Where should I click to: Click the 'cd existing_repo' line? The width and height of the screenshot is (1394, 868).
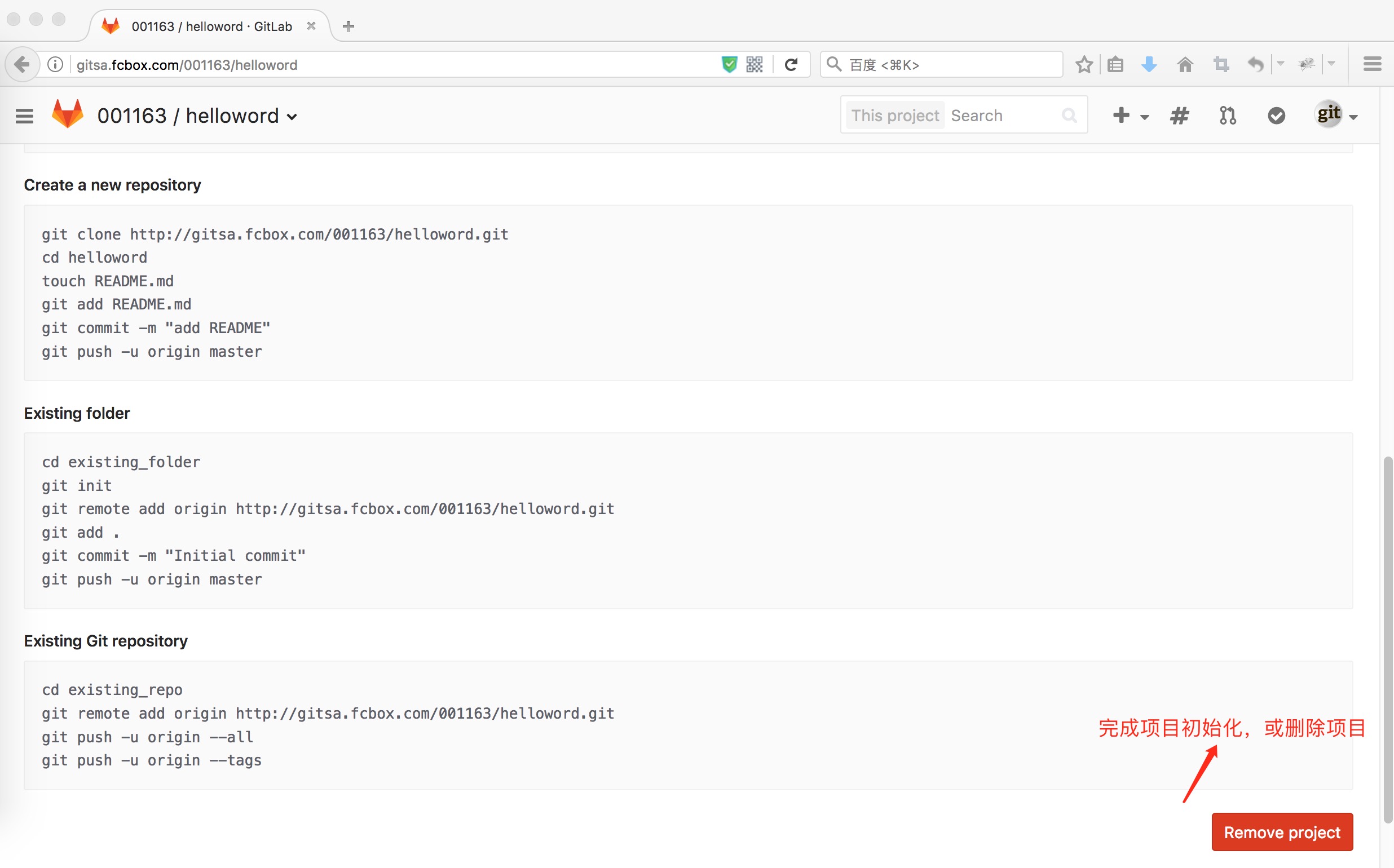(x=112, y=689)
